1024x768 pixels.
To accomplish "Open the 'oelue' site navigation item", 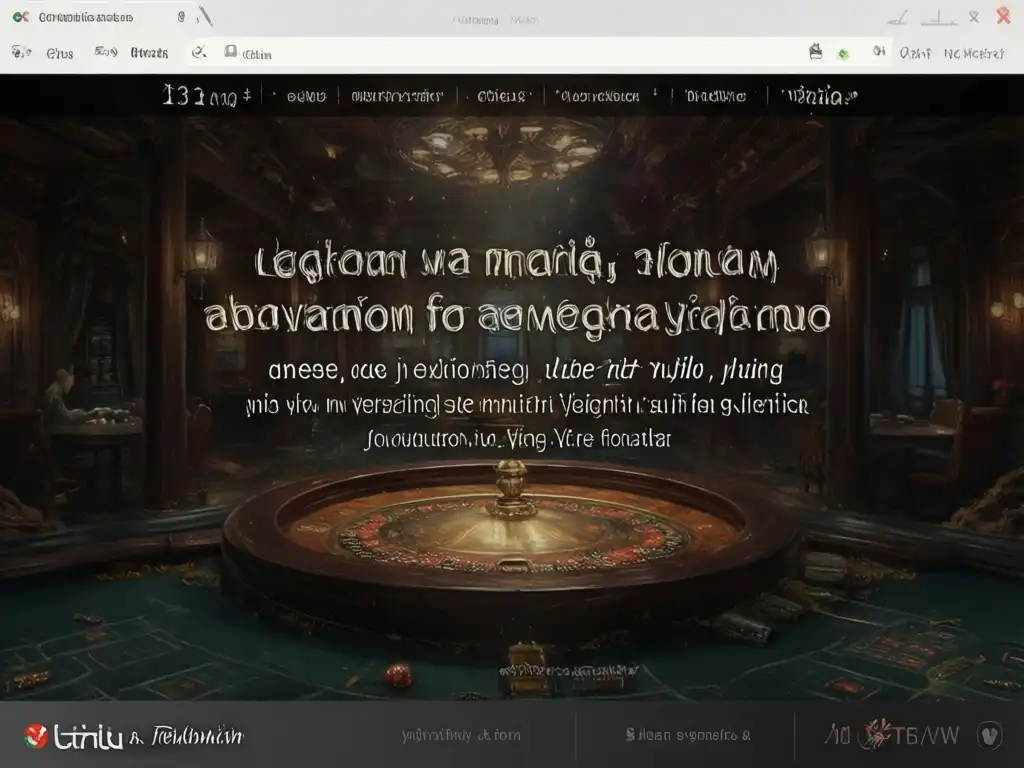I will tap(306, 97).
